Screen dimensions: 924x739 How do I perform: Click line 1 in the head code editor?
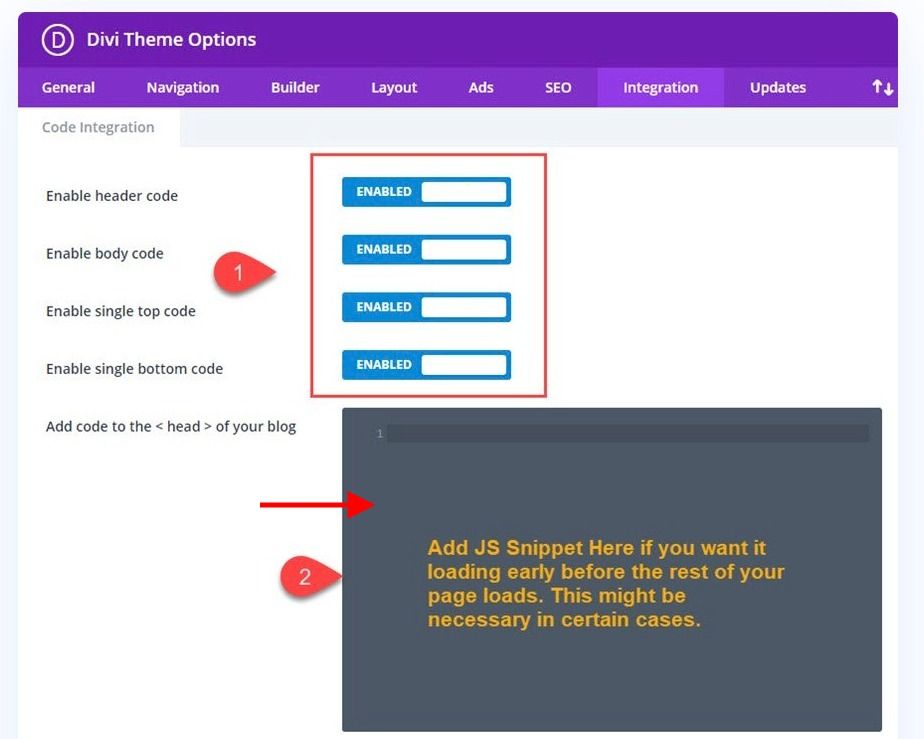(x=628, y=434)
